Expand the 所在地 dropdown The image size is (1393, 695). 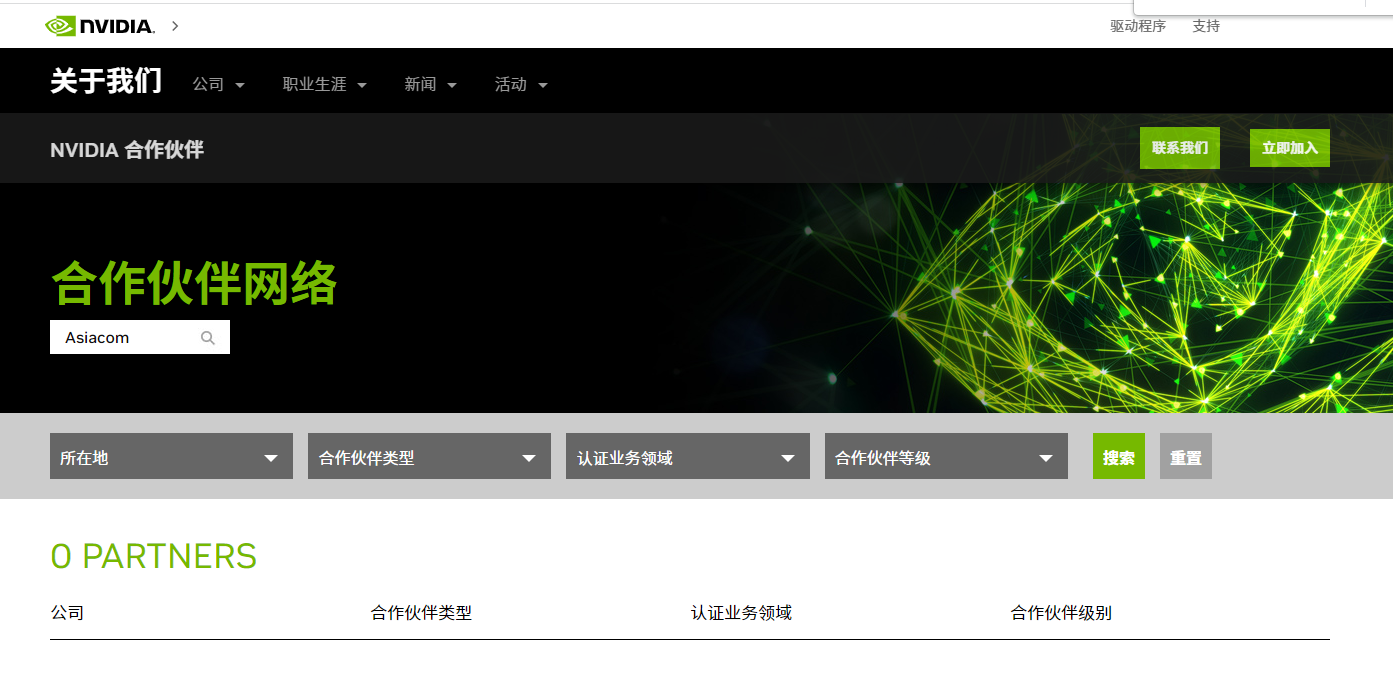pyautogui.click(x=171, y=456)
